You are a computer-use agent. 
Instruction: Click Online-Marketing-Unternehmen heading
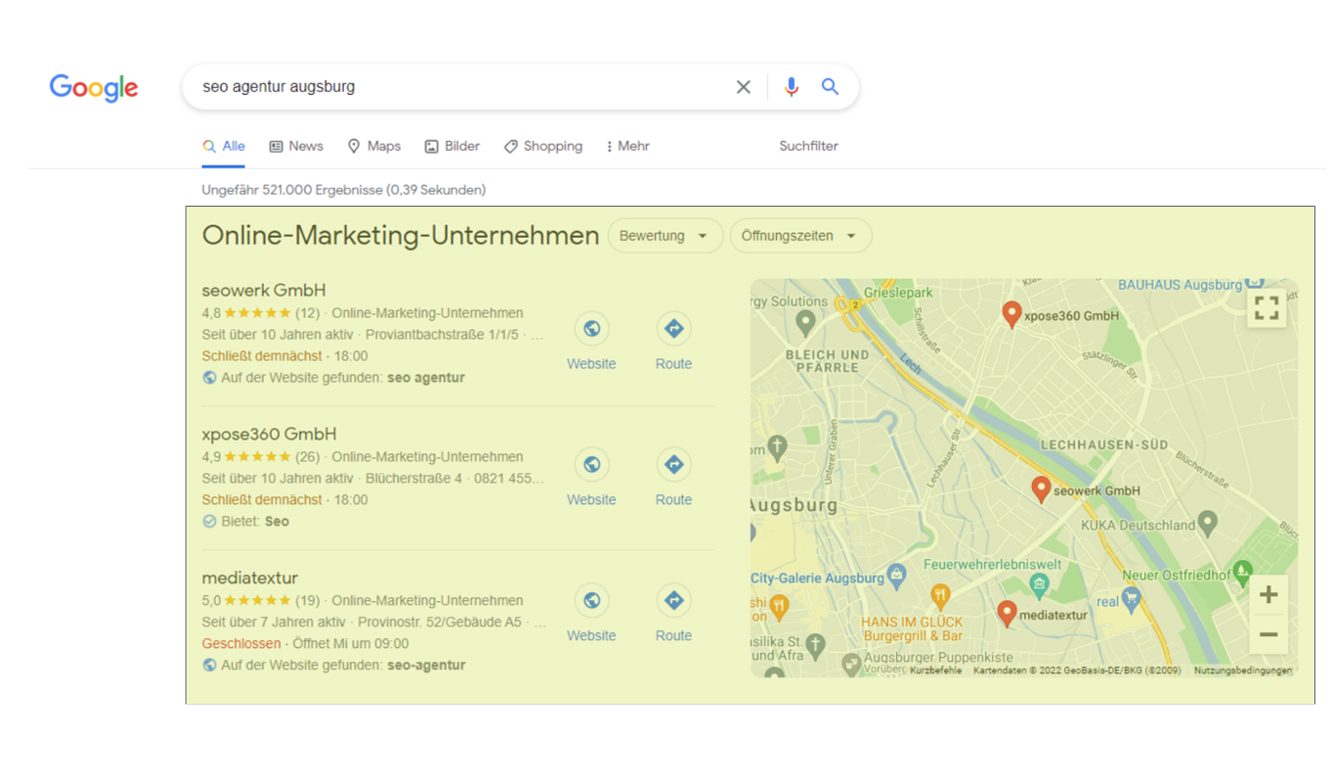tap(400, 236)
